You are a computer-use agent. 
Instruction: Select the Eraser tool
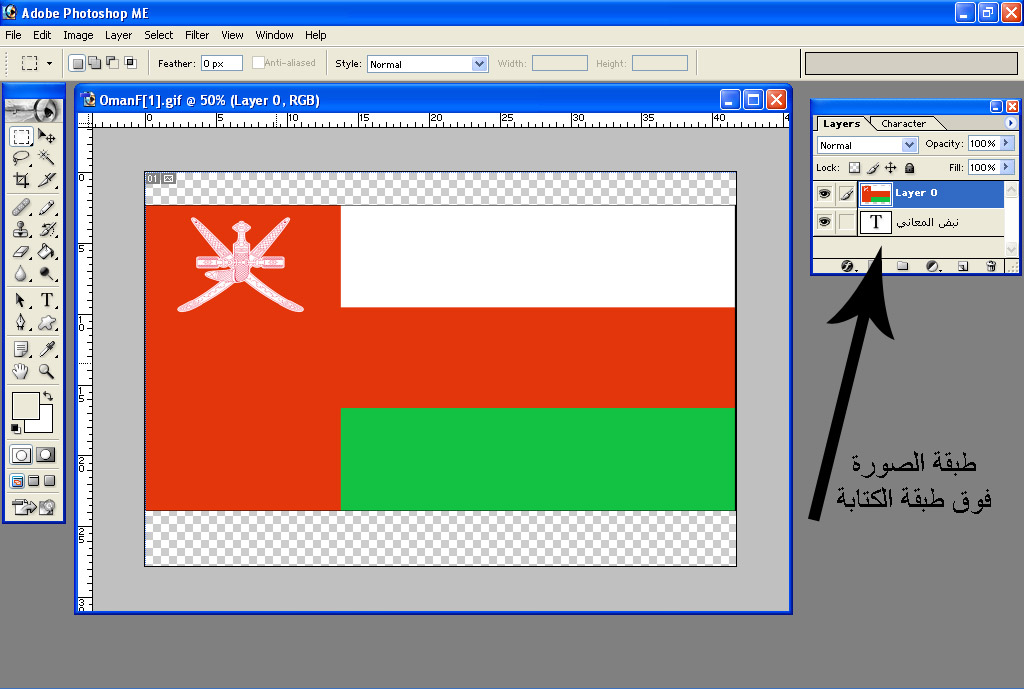(x=21, y=251)
